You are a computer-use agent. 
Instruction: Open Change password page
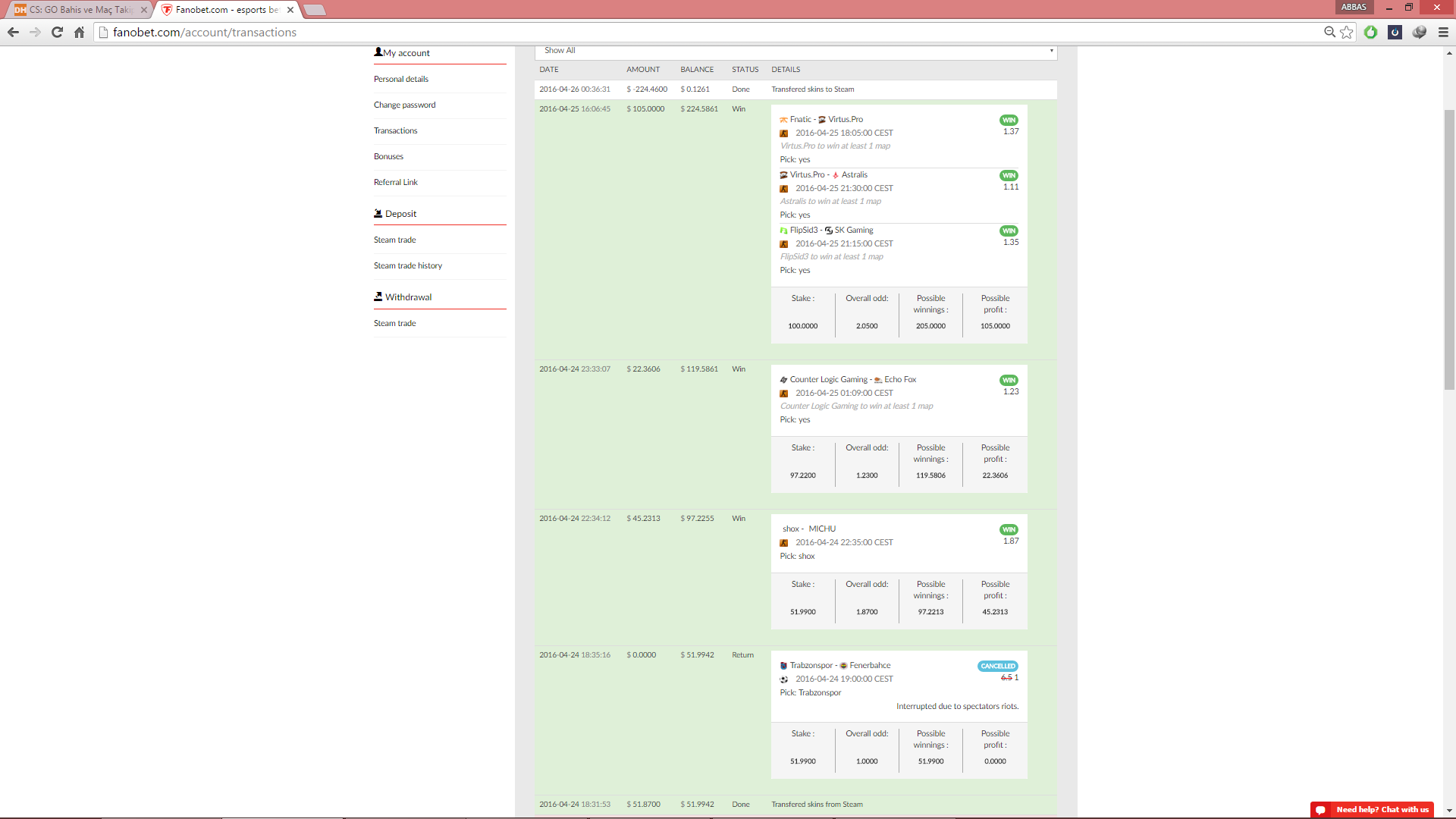click(404, 105)
